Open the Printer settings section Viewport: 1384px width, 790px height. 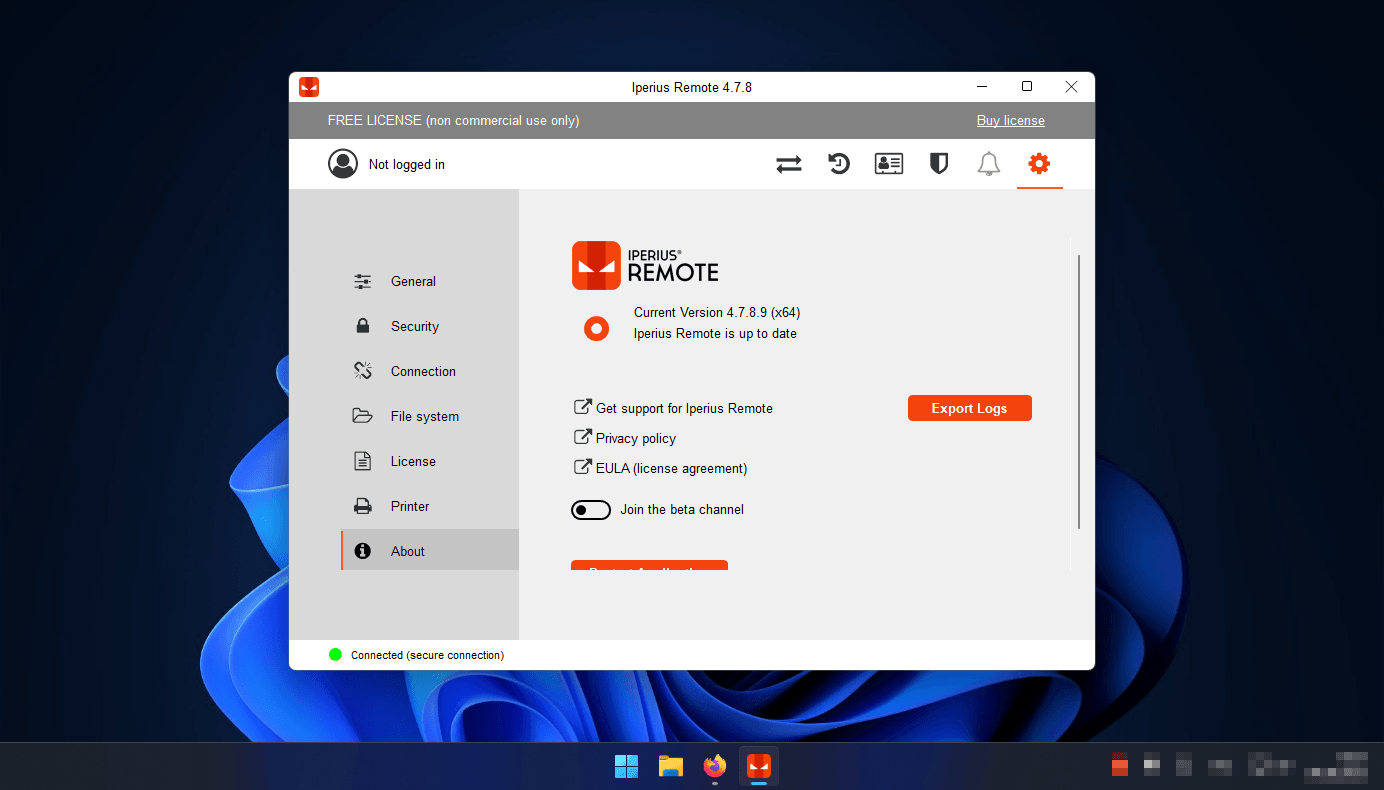coord(430,507)
